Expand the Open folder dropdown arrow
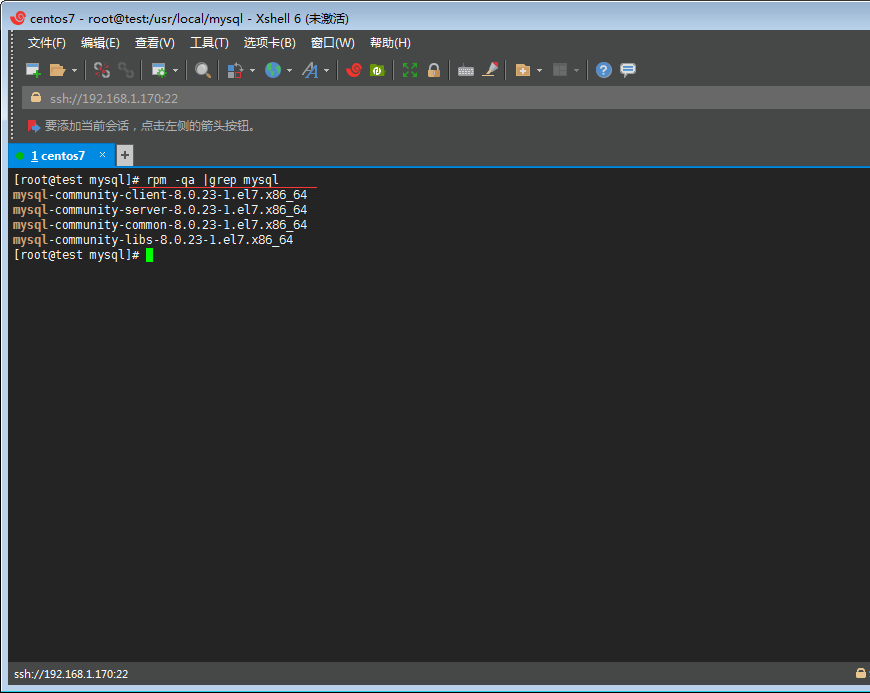This screenshot has height=693, width=870. 74,71
